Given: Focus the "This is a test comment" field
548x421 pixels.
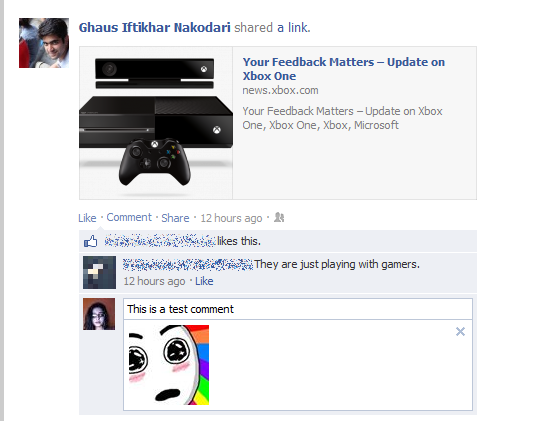Looking at the screenshot, I should (298, 309).
